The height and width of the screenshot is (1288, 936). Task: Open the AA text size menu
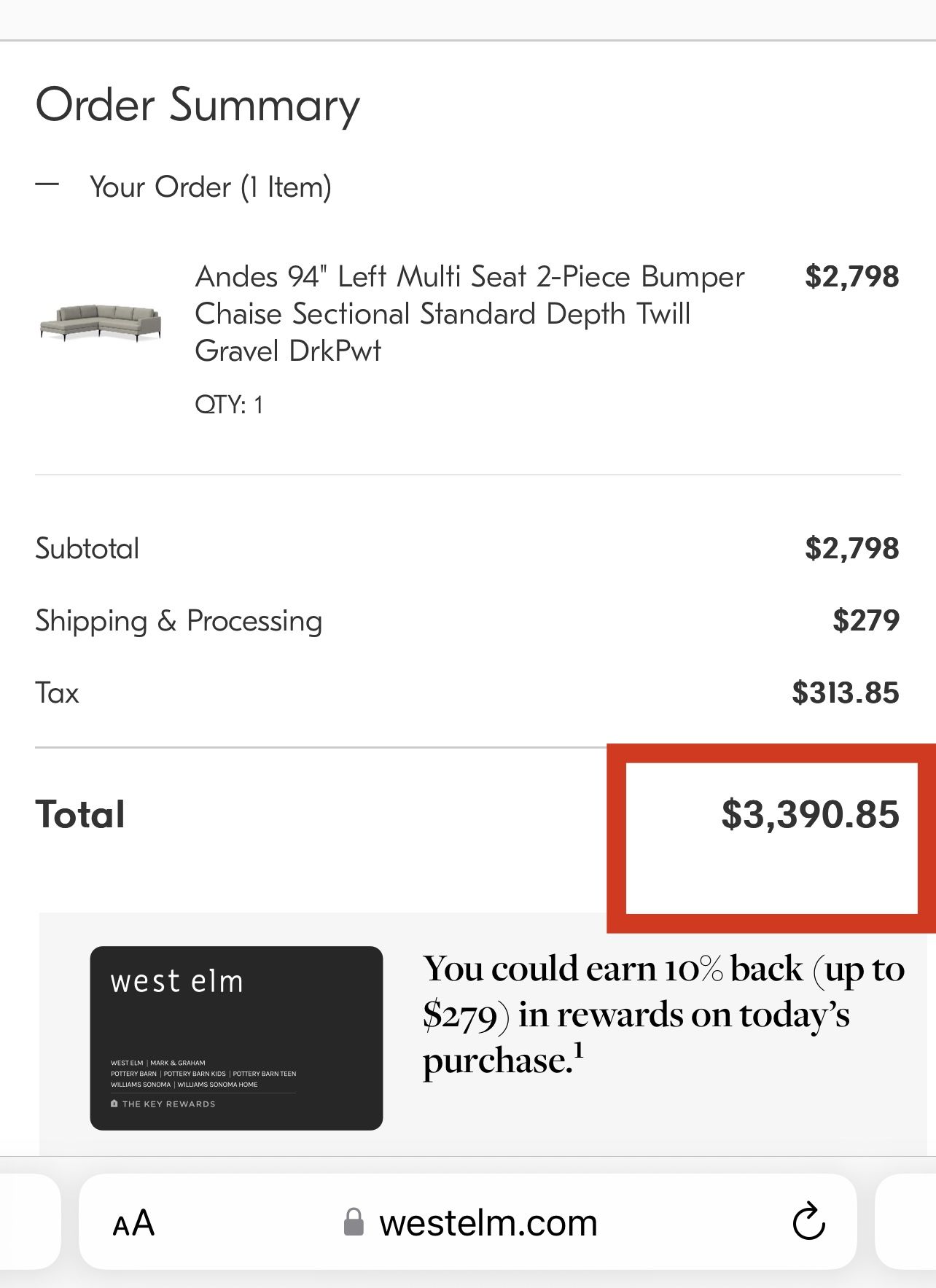pos(133,1222)
